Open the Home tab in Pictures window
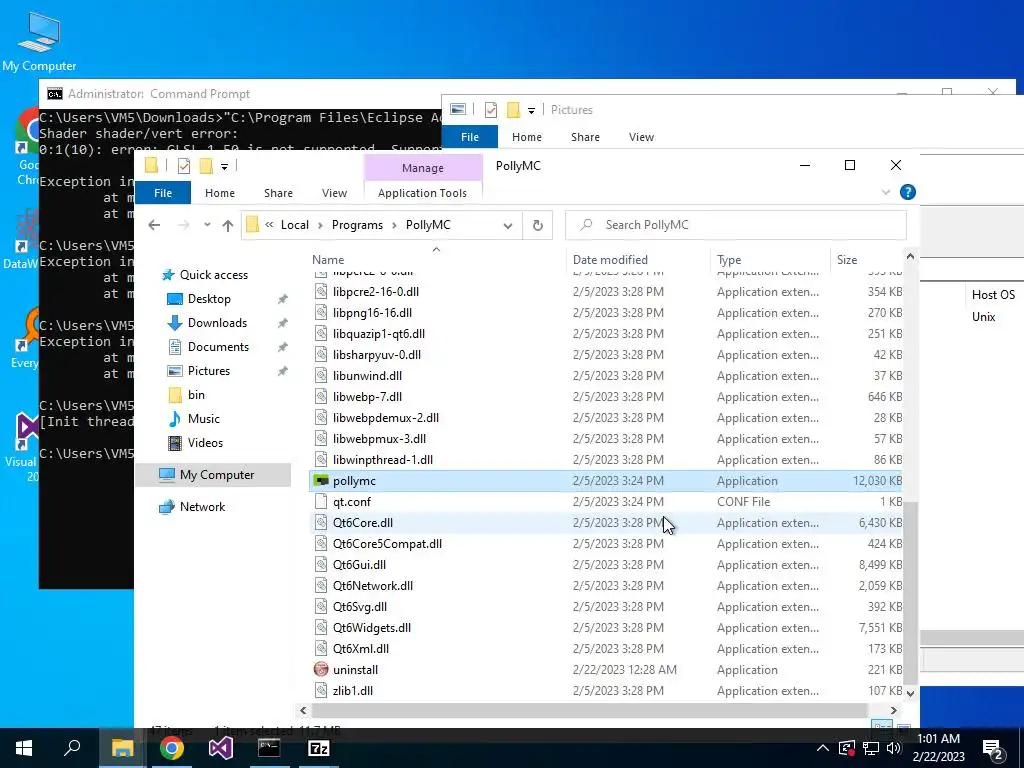 pos(526,136)
